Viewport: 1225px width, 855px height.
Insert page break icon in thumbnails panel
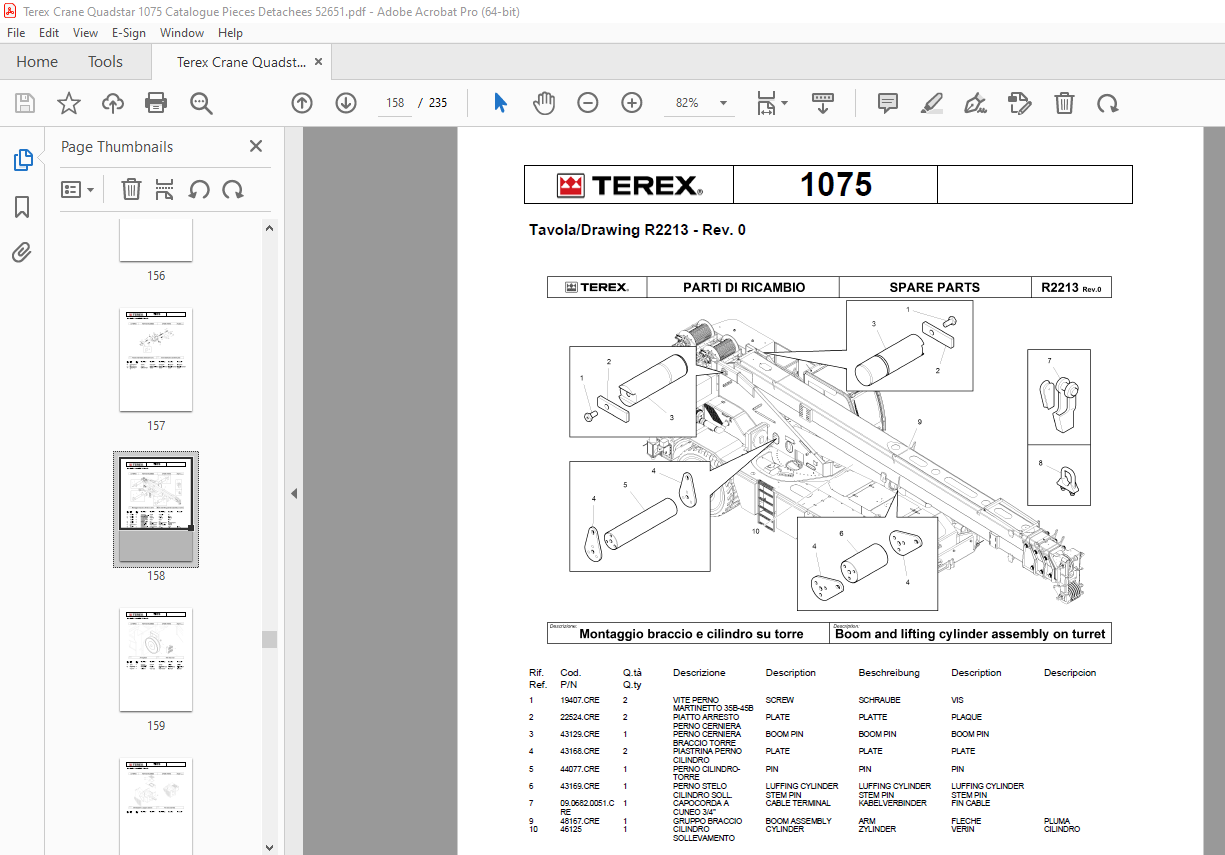tap(165, 189)
